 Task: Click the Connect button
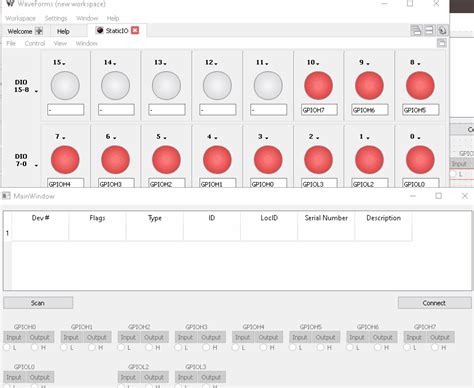pos(434,303)
